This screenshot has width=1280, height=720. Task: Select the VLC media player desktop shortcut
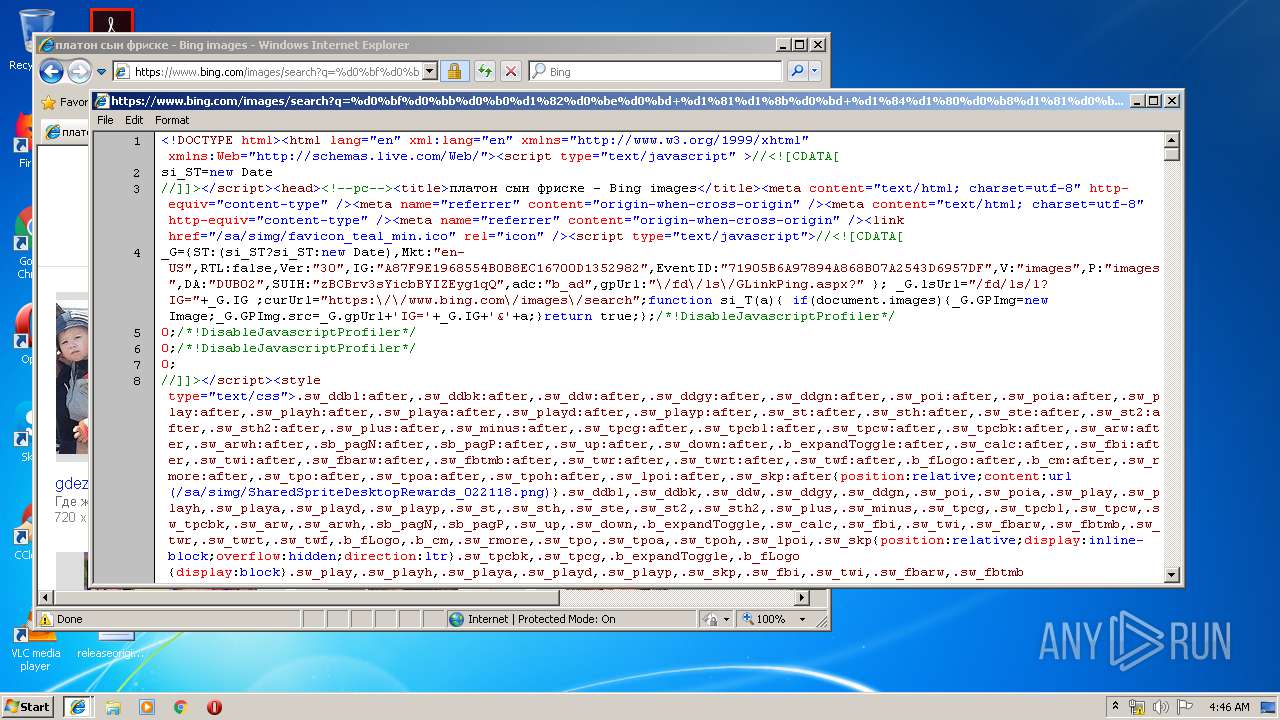[36, 648]
